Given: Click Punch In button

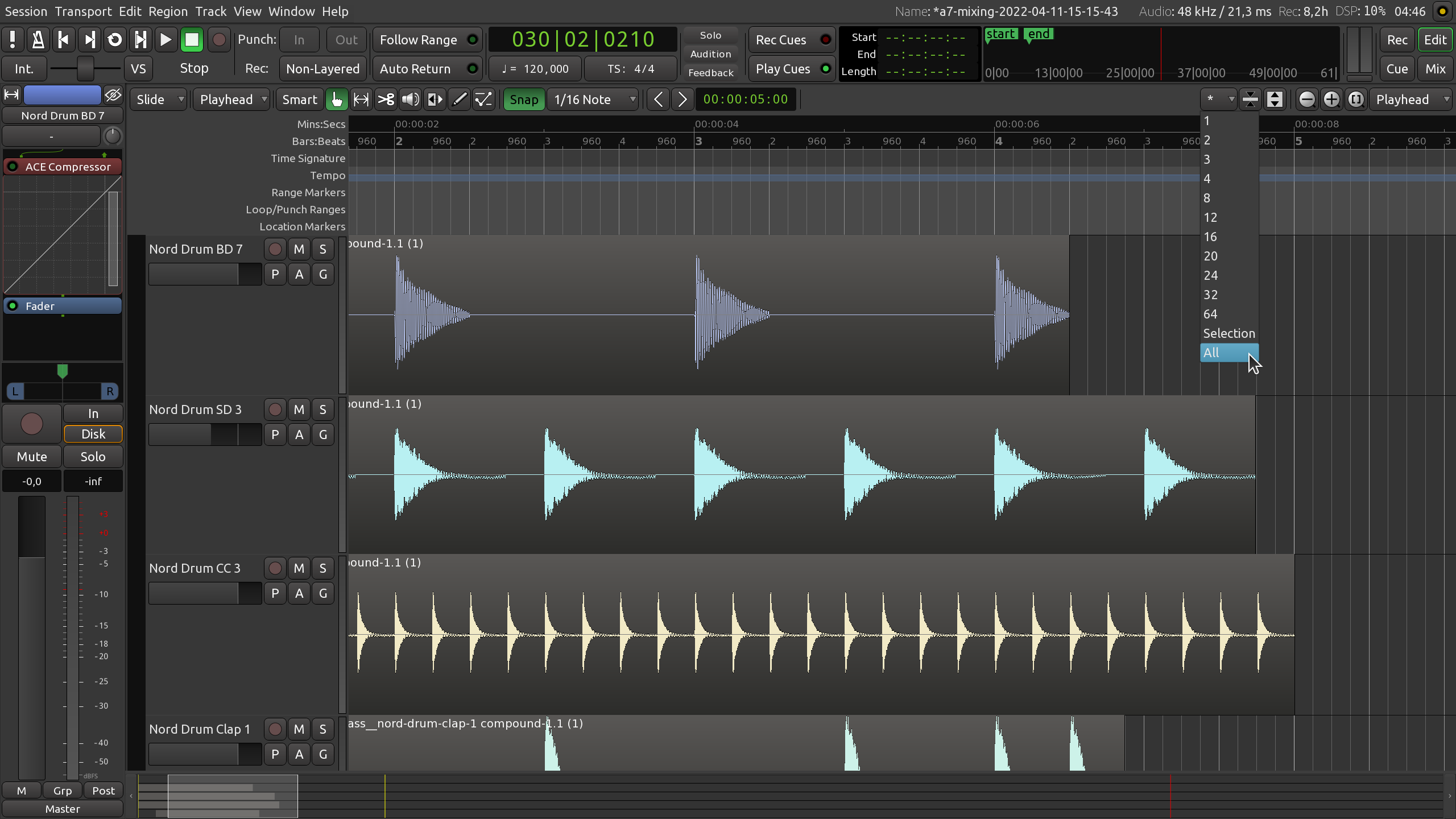Looking at the screenshot, I should coord(299,40).
